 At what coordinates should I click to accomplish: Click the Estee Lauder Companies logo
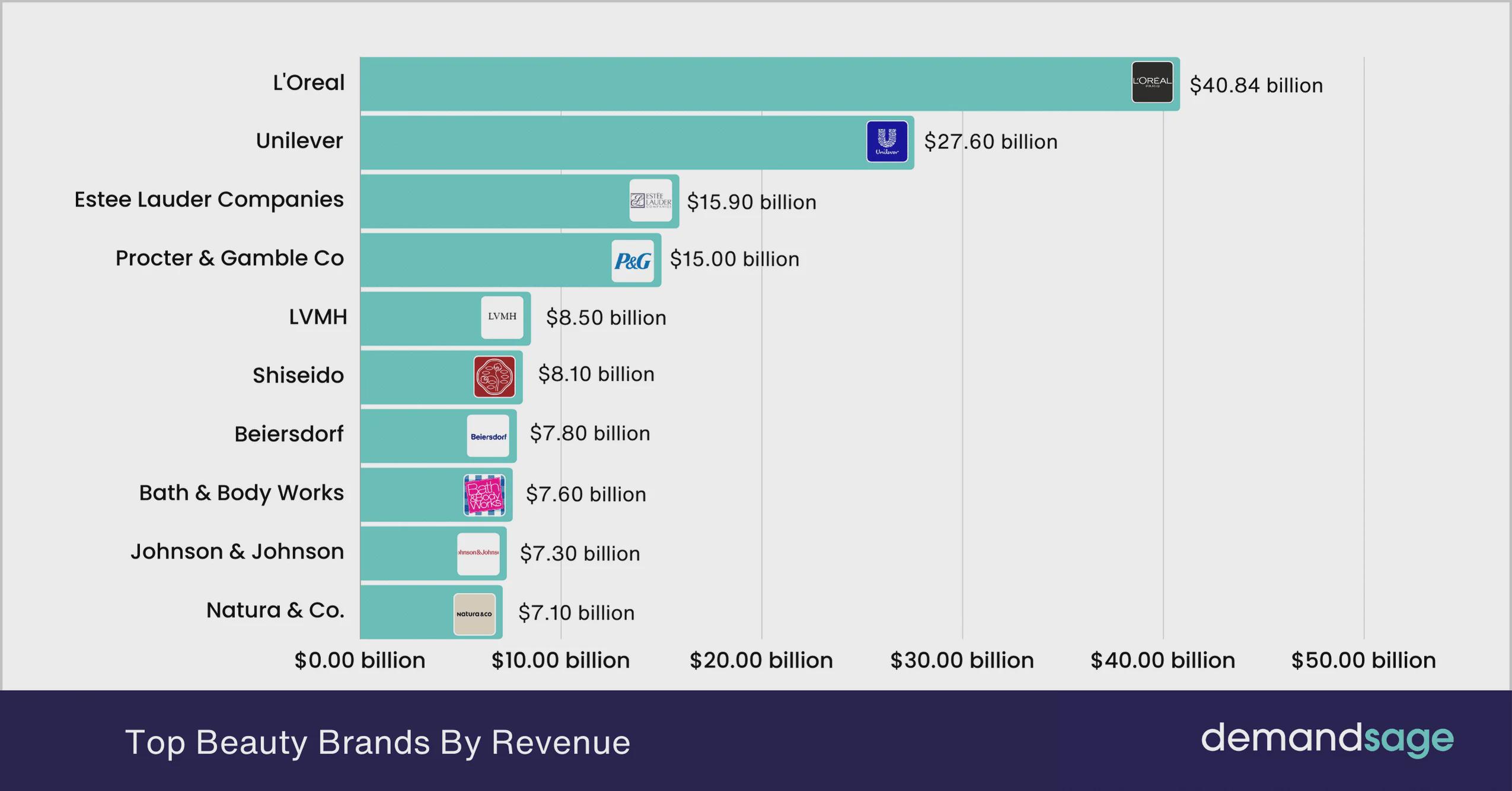click(x=650, y=200)
